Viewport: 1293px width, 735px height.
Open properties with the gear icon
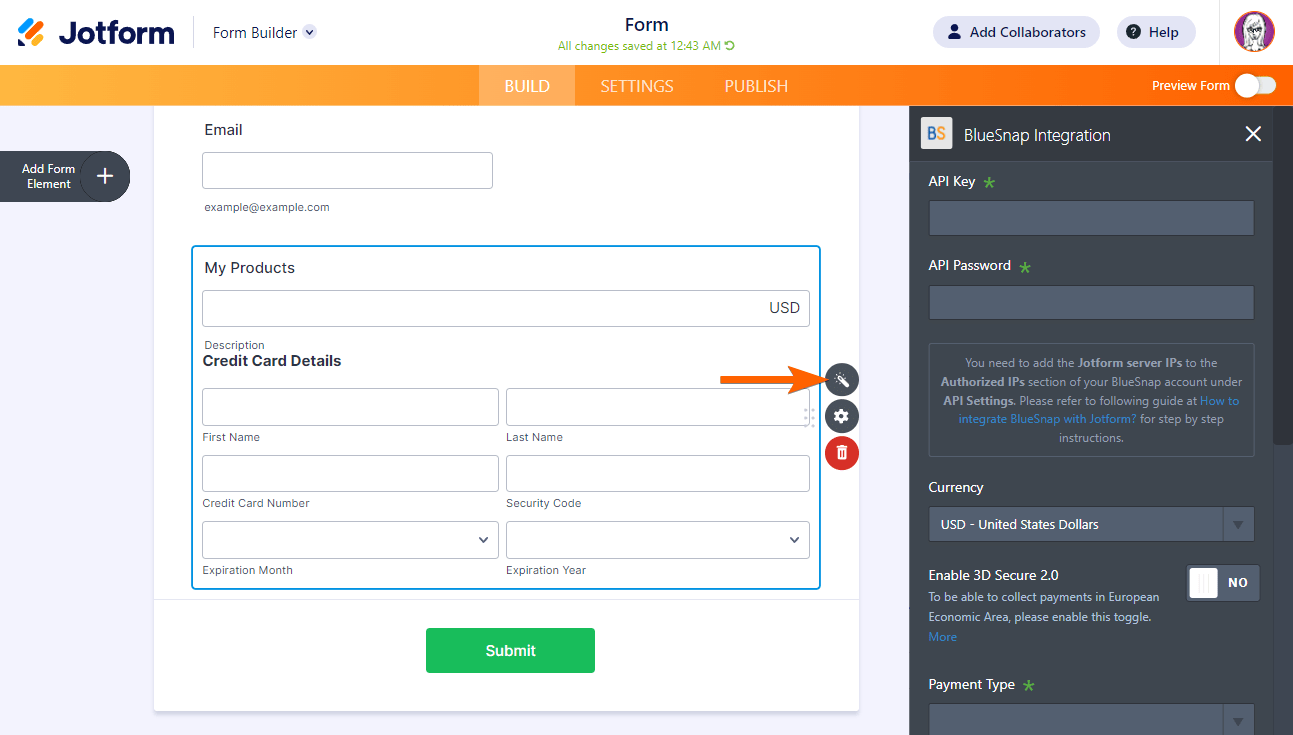coord(842,417)
